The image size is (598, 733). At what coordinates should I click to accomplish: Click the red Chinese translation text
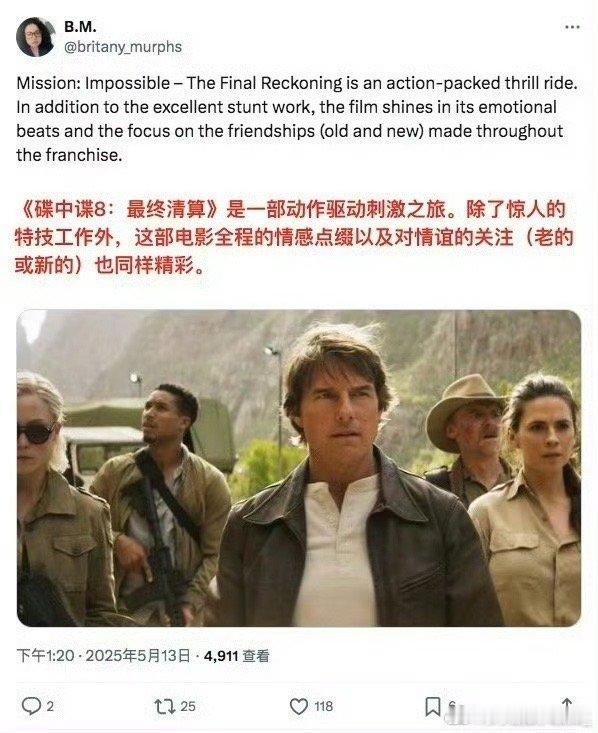[x=294, y=237]
